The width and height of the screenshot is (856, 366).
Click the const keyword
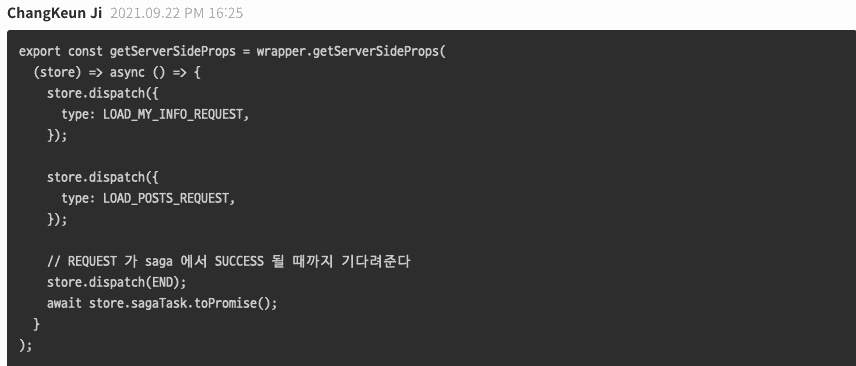click(85, 52)
